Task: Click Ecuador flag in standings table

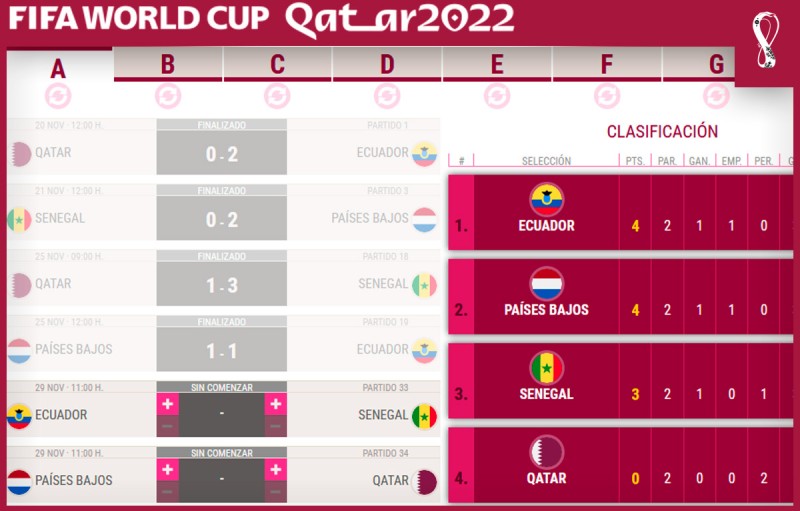Action: click(x=546, y=200)
